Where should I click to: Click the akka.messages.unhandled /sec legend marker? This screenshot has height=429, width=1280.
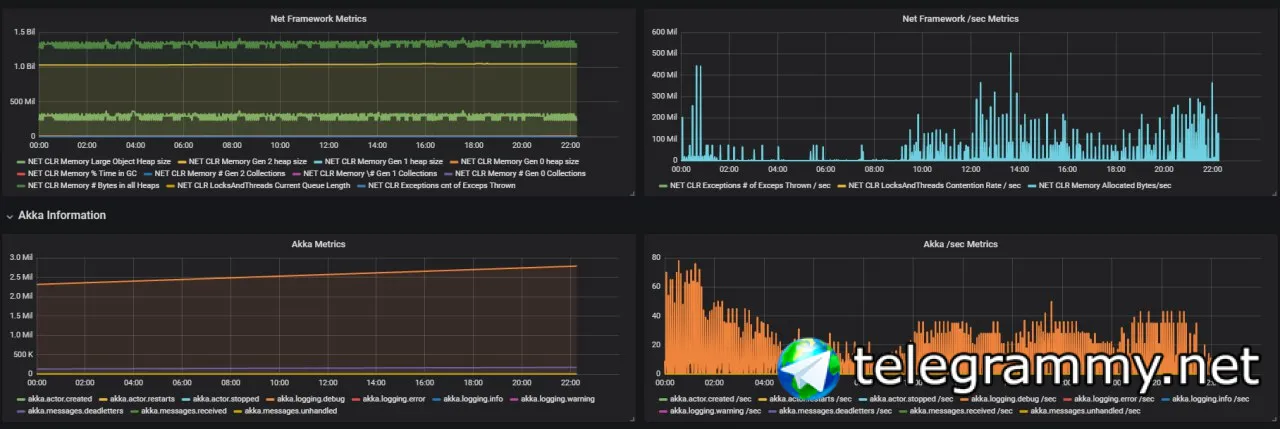(1025, 411)
